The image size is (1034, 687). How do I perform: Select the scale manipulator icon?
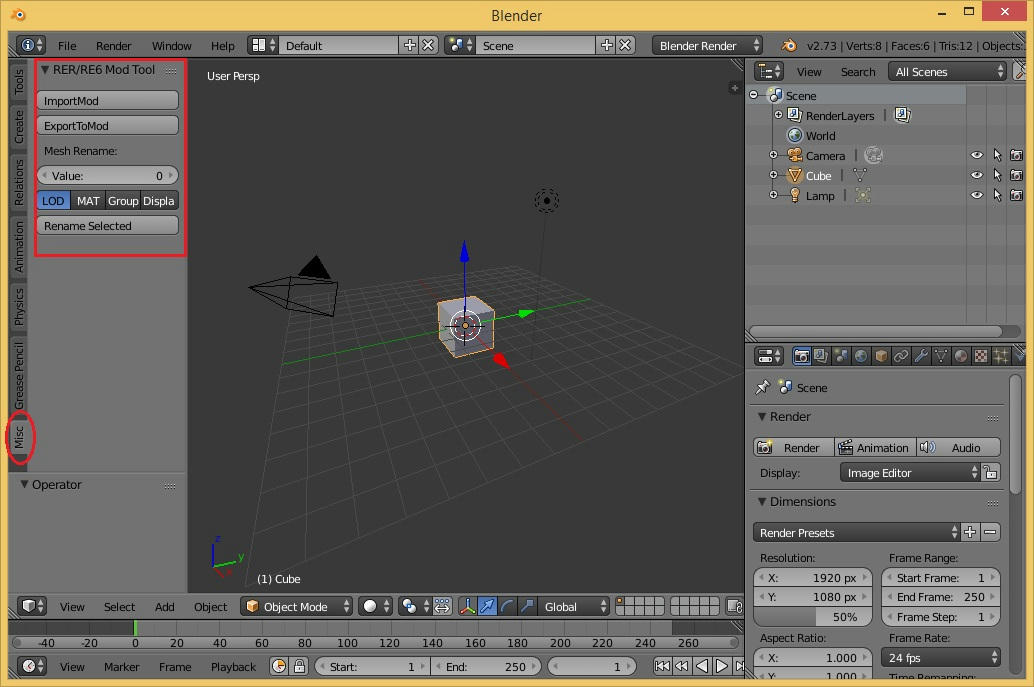pos(527,606)
